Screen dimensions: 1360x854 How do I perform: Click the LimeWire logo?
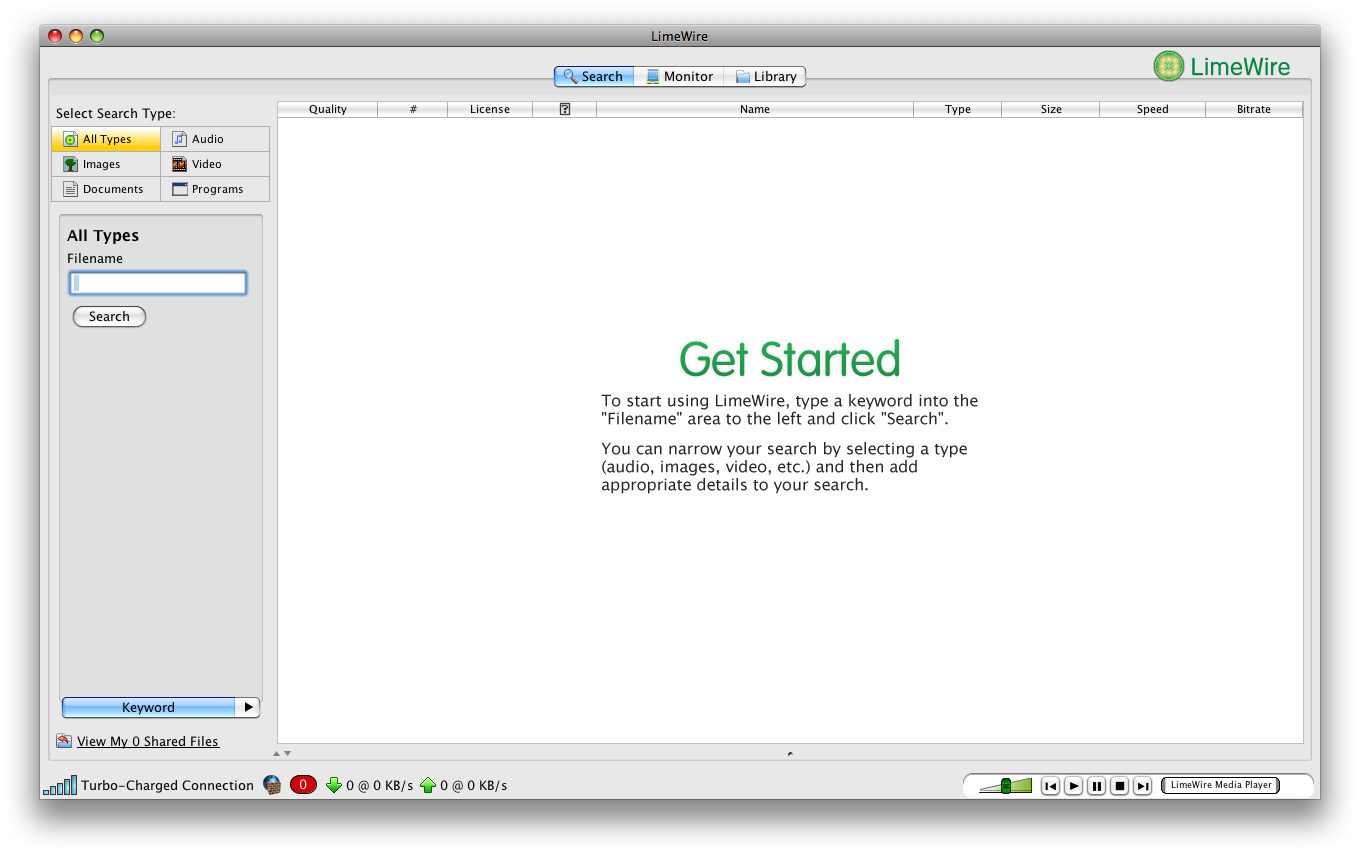pyautogui.click(x=1222, y=67)
